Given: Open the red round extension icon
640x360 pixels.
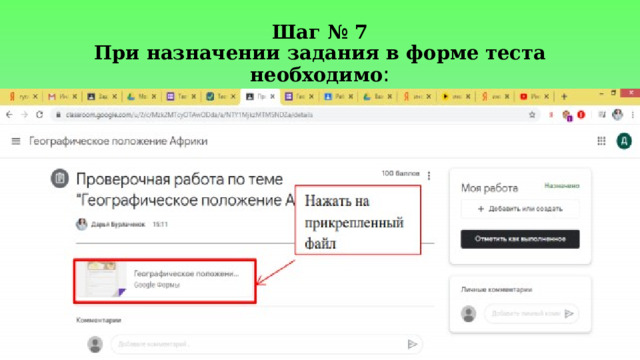Looking at the screenshot, I should pyautogui.click(x=581, y=115).
